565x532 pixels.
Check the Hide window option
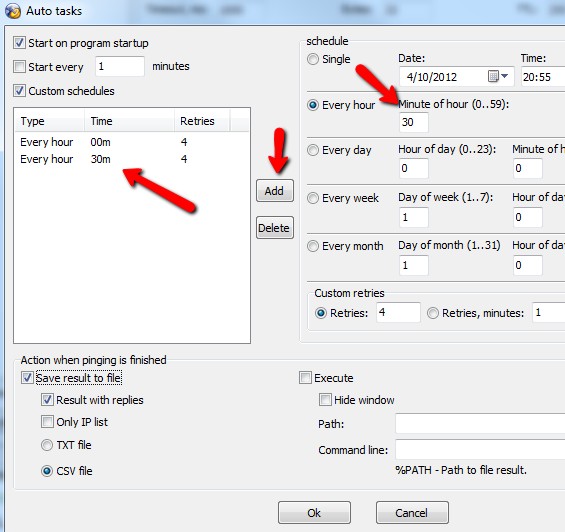[325, 400]
